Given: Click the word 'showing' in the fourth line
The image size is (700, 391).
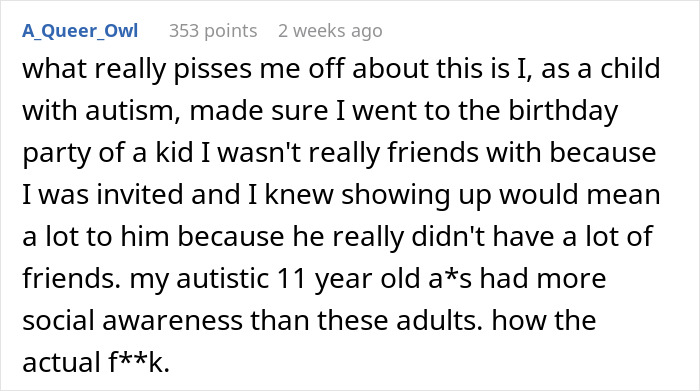Looking at the screenshot, I should 395,195.
